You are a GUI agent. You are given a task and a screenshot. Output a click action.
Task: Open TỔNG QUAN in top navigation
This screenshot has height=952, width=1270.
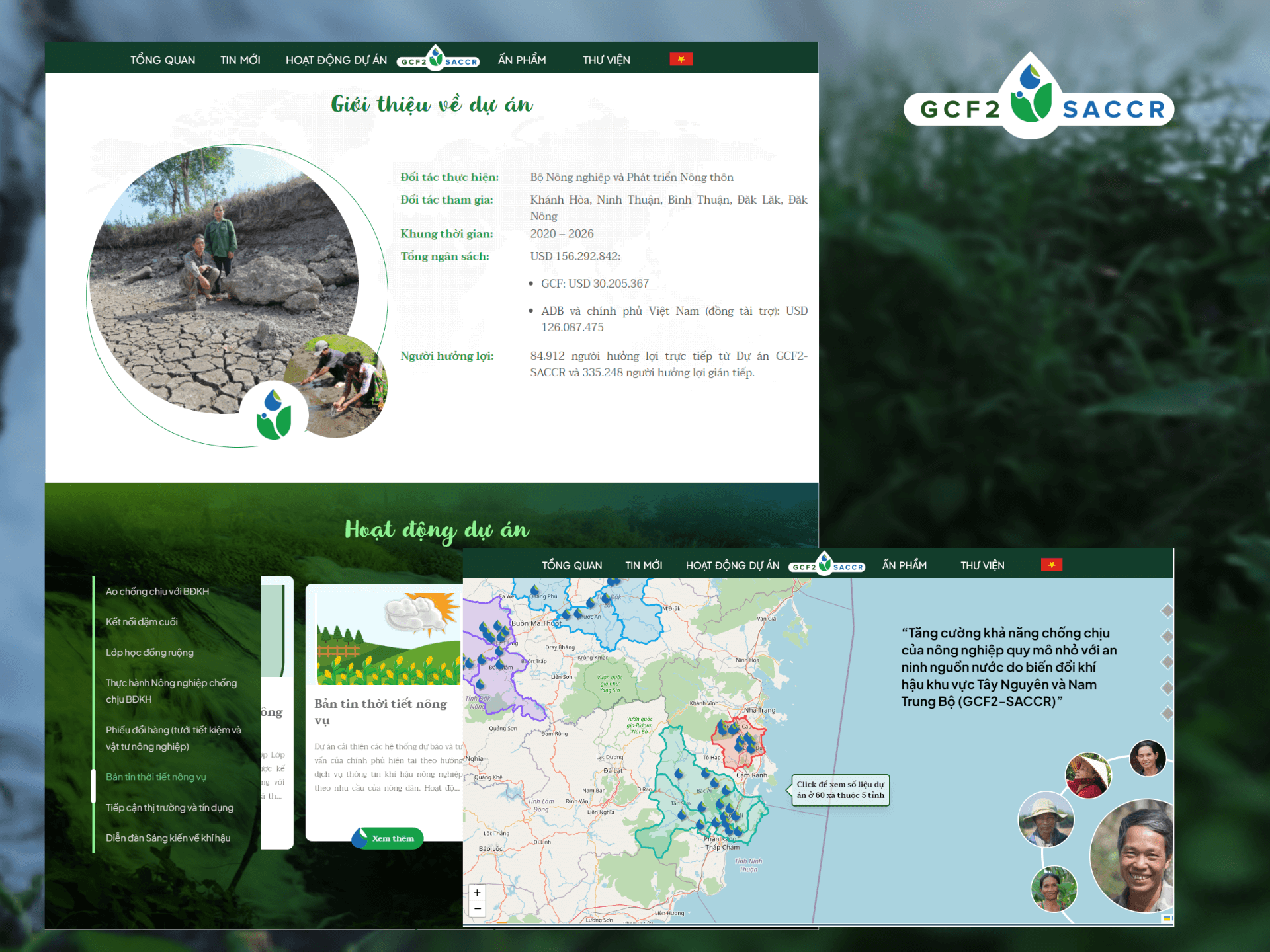pyautogui.click(x=163, y=60)
